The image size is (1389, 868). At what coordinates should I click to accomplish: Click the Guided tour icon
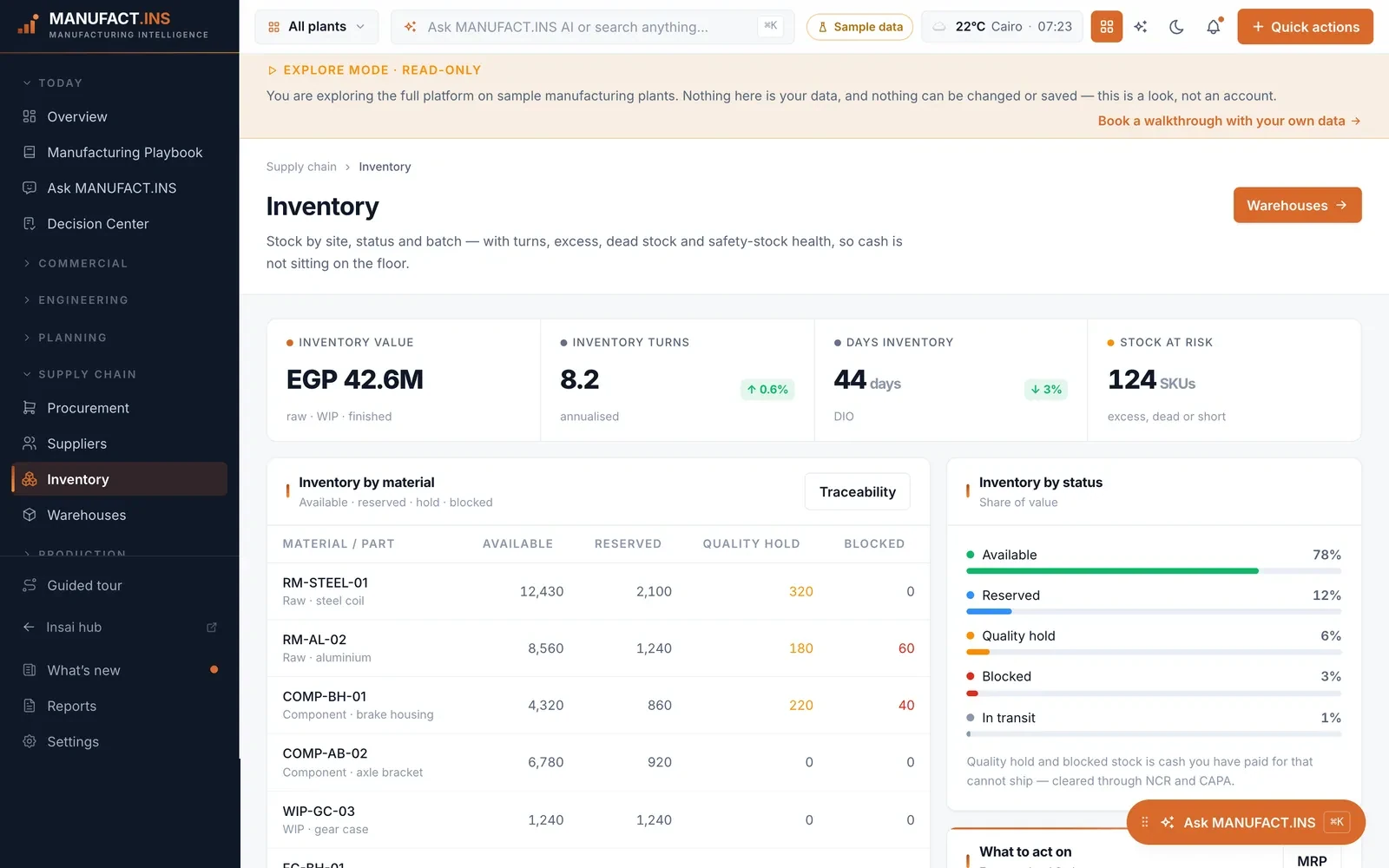[30, 585]
